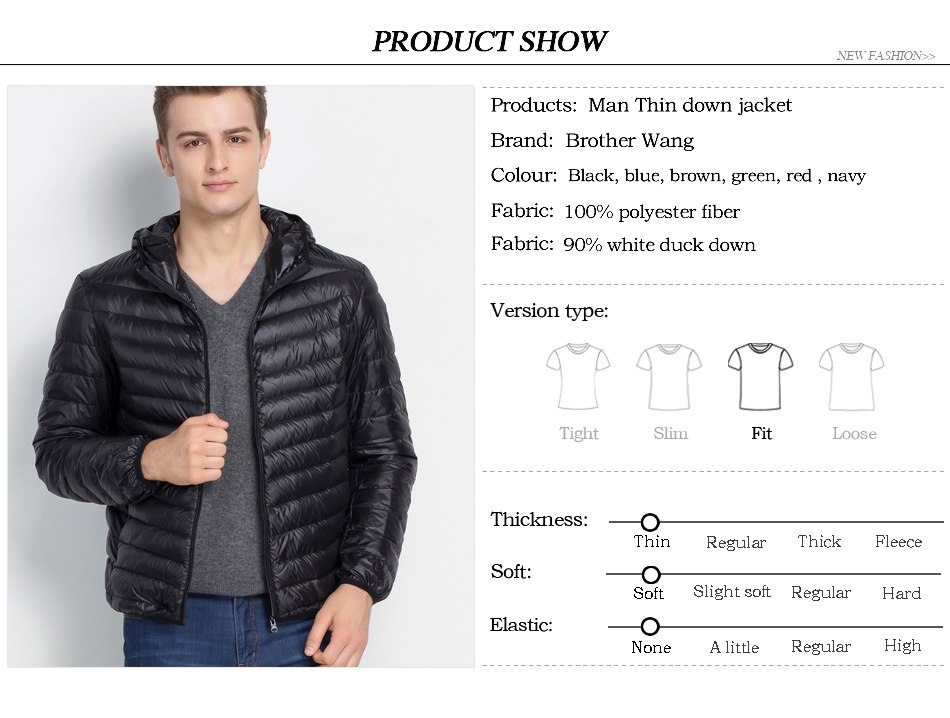Click the Elastic slider handle
950x718 pixels.
(650, 627)
